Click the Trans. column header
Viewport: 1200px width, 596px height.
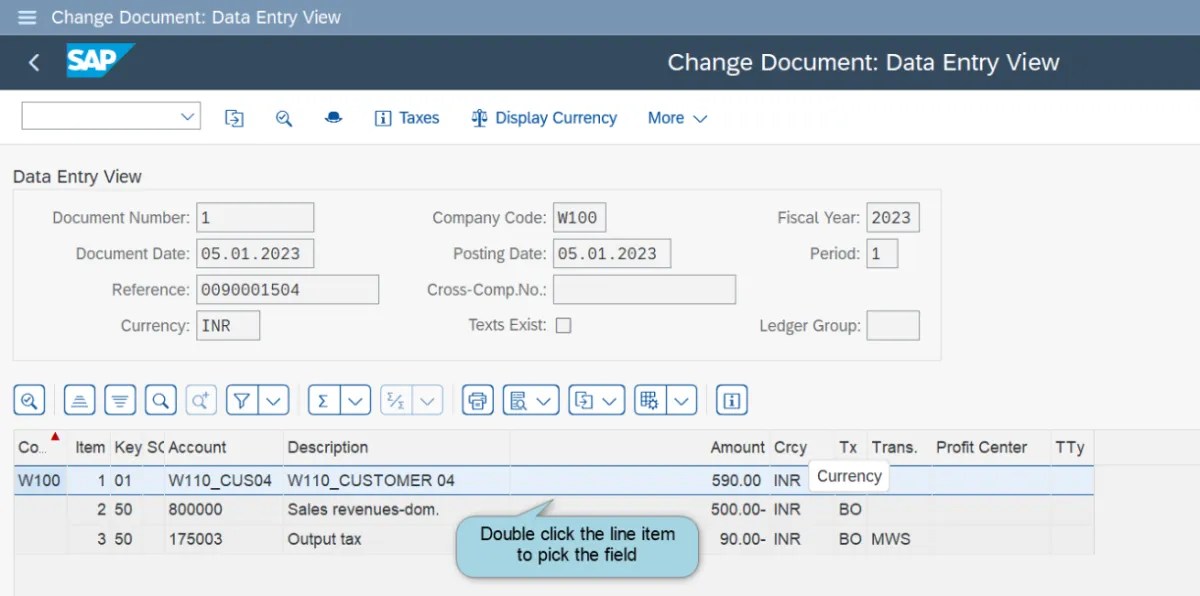tap(898, 448)
